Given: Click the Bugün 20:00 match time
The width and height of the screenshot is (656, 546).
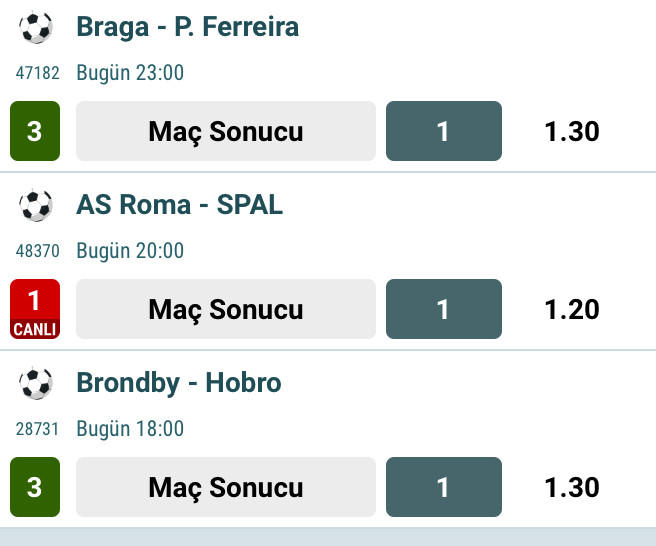Looking at the screenshot, I should click(130, 251).
